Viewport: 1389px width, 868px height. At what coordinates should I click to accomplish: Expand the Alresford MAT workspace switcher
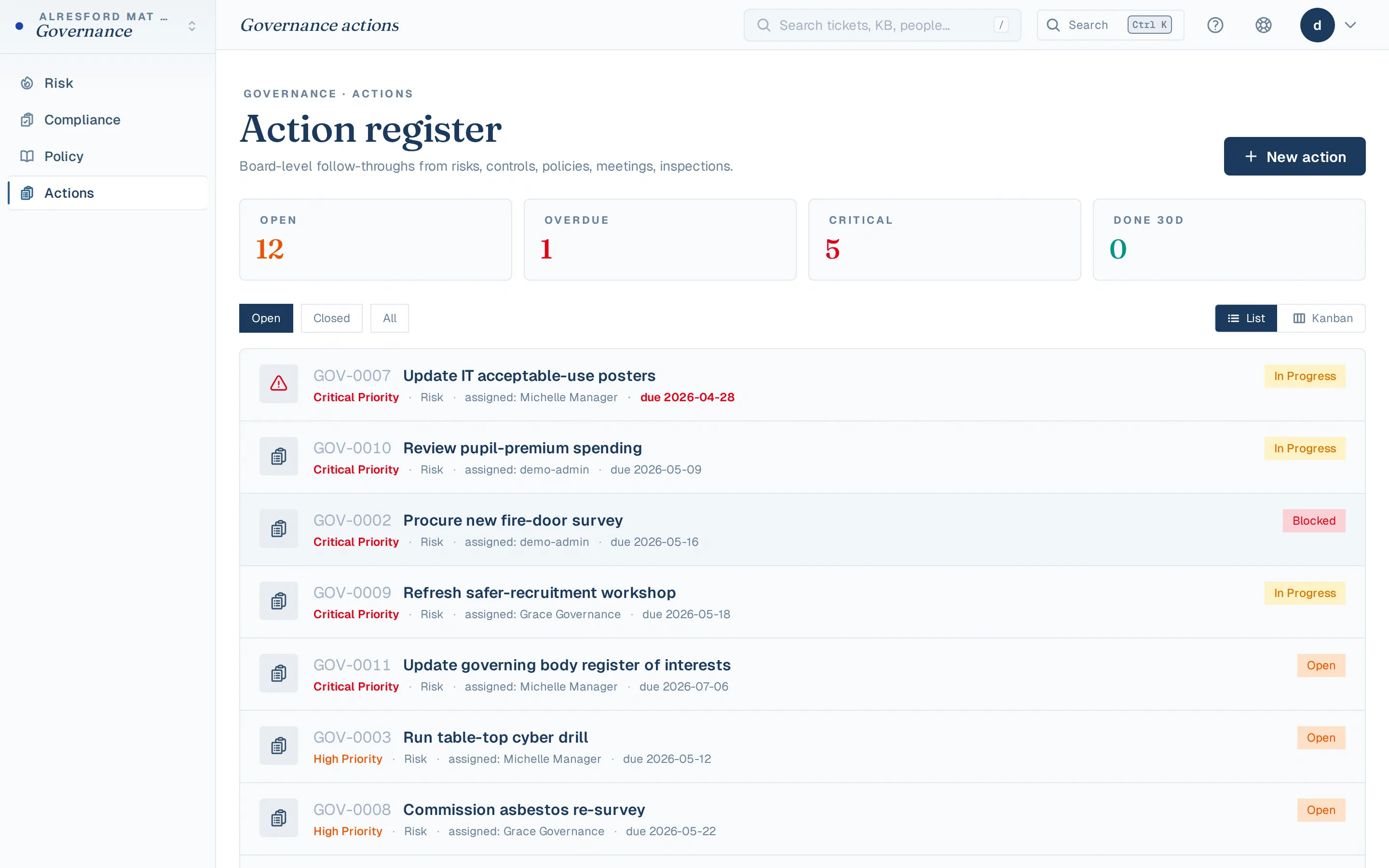click(x=191, y=26)
